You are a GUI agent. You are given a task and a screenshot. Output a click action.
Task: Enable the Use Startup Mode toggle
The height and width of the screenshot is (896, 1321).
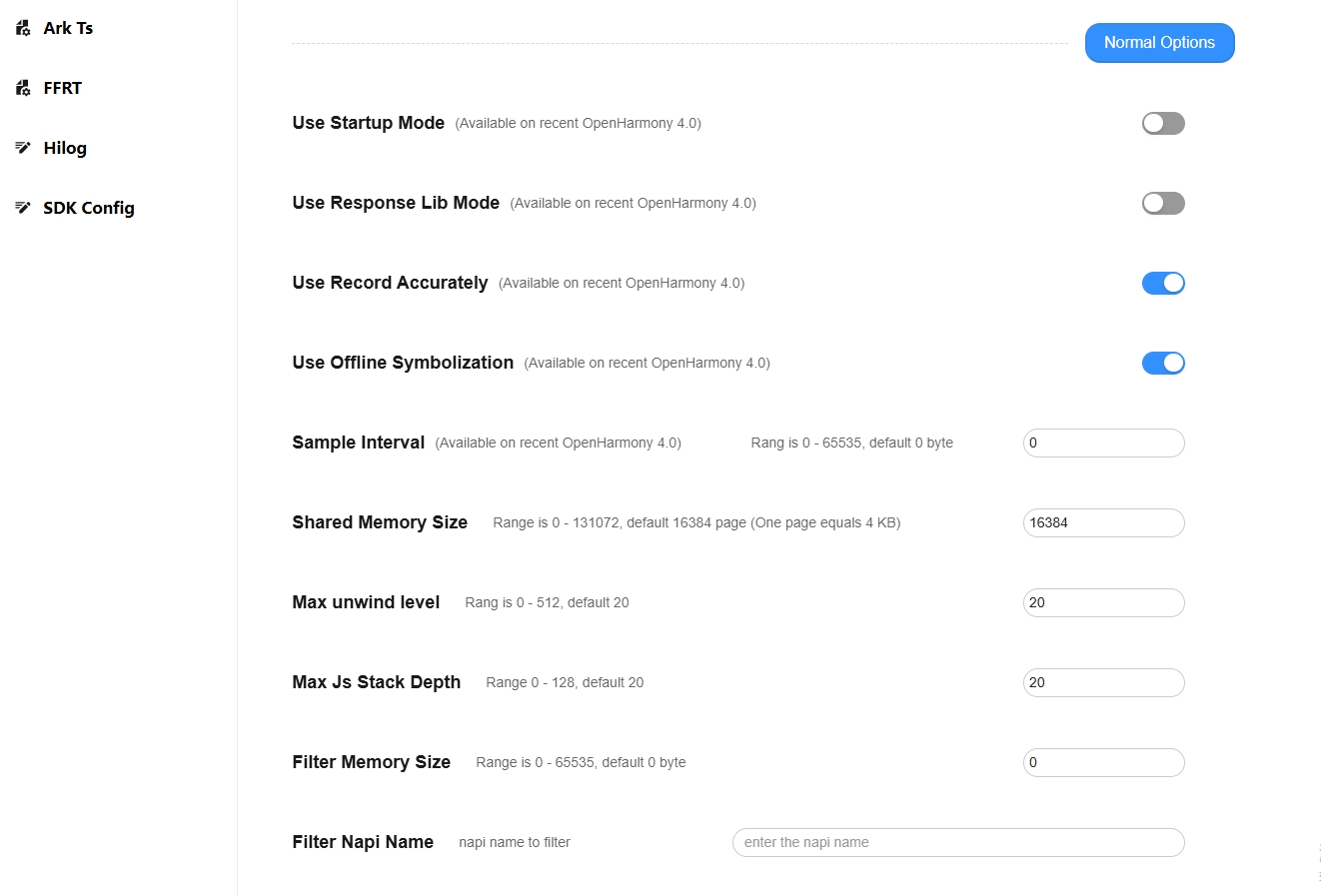tap(1163, 123)
